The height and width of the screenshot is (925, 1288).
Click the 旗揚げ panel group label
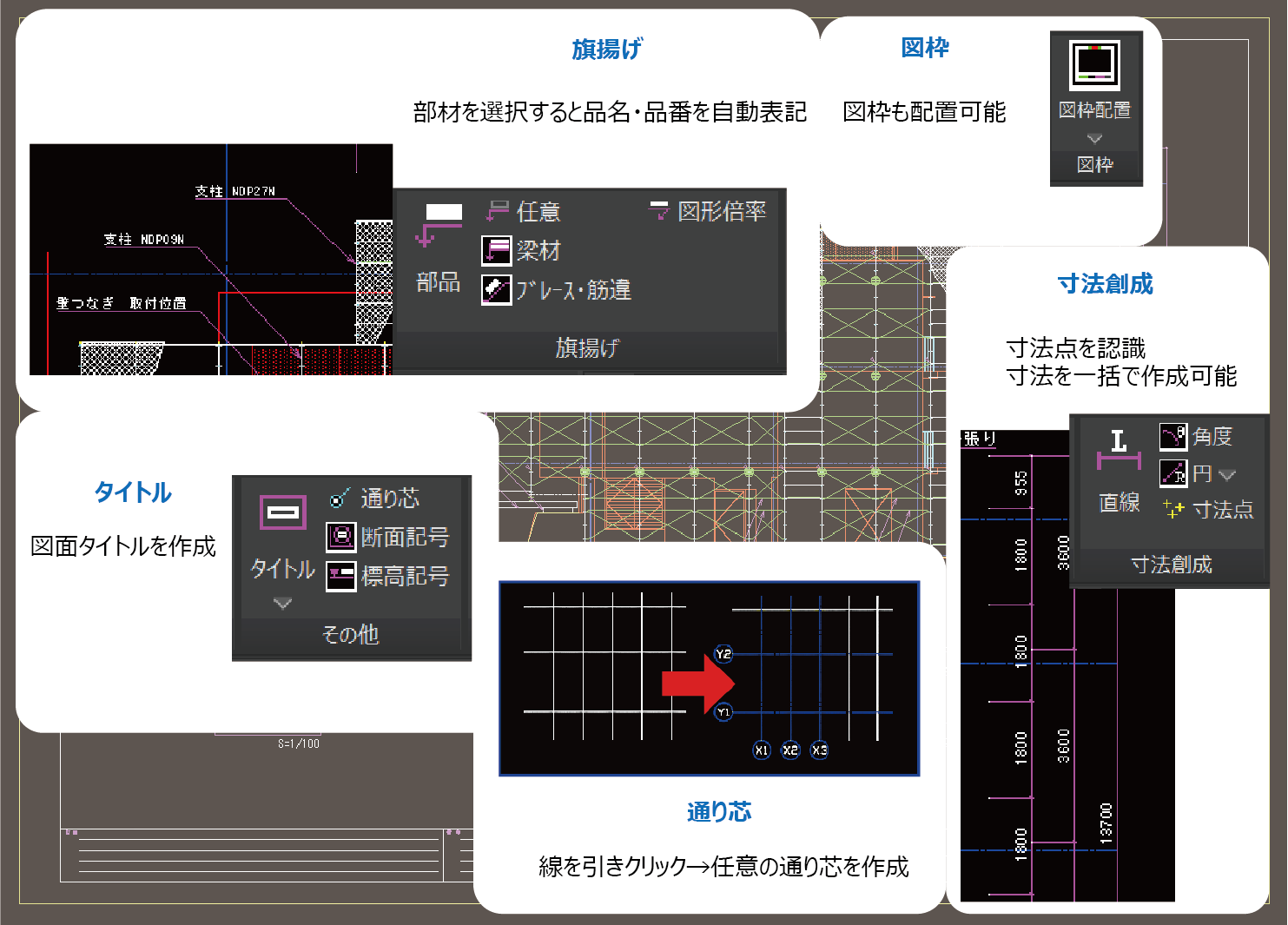click(588, 348)
